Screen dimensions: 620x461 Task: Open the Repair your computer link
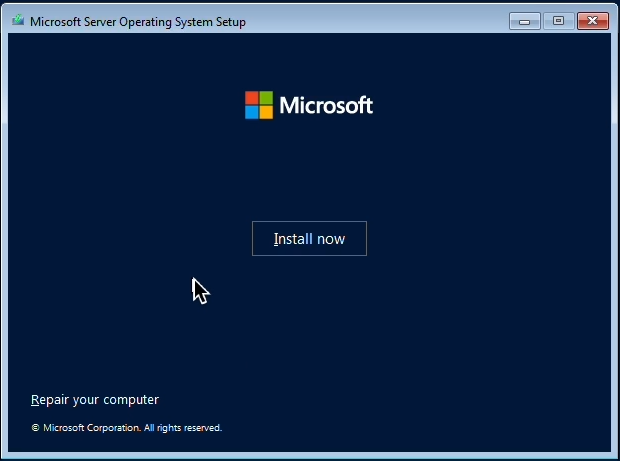tap(95, 400)
